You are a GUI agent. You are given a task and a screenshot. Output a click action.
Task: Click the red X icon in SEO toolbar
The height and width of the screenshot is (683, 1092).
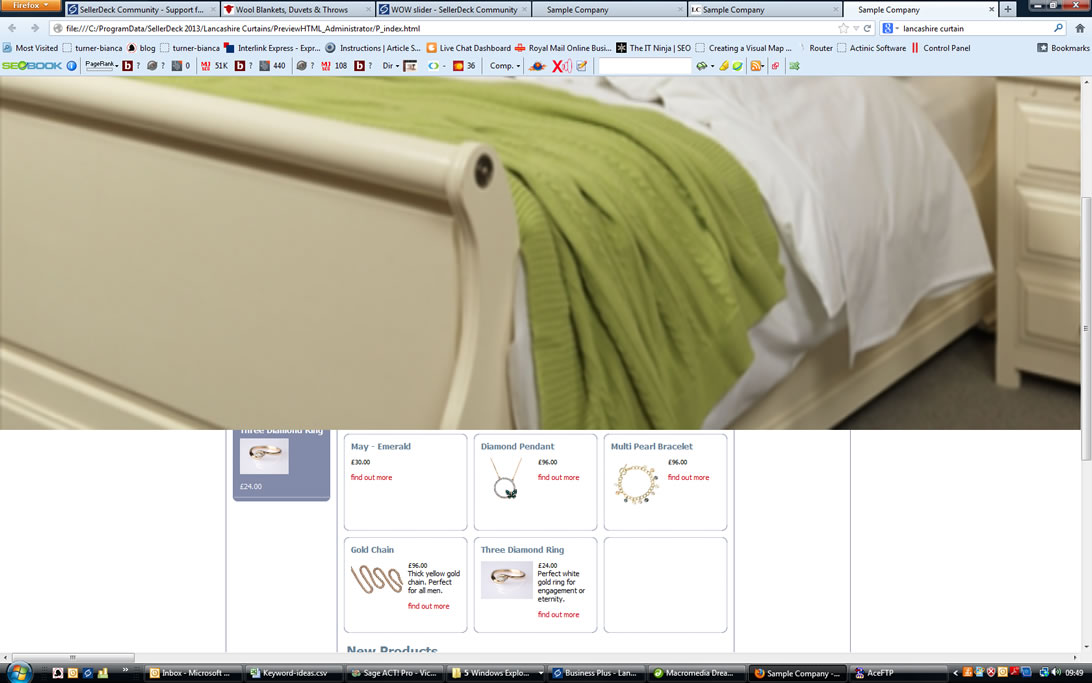(560, 66)
